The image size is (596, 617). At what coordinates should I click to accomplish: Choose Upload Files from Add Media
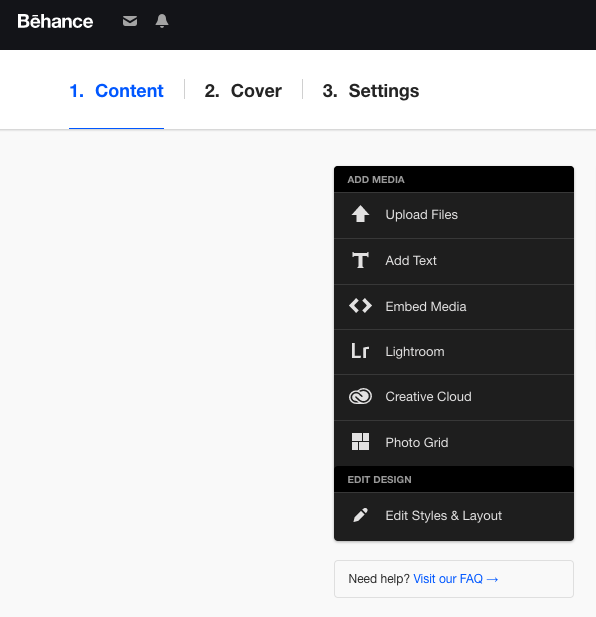454,215
